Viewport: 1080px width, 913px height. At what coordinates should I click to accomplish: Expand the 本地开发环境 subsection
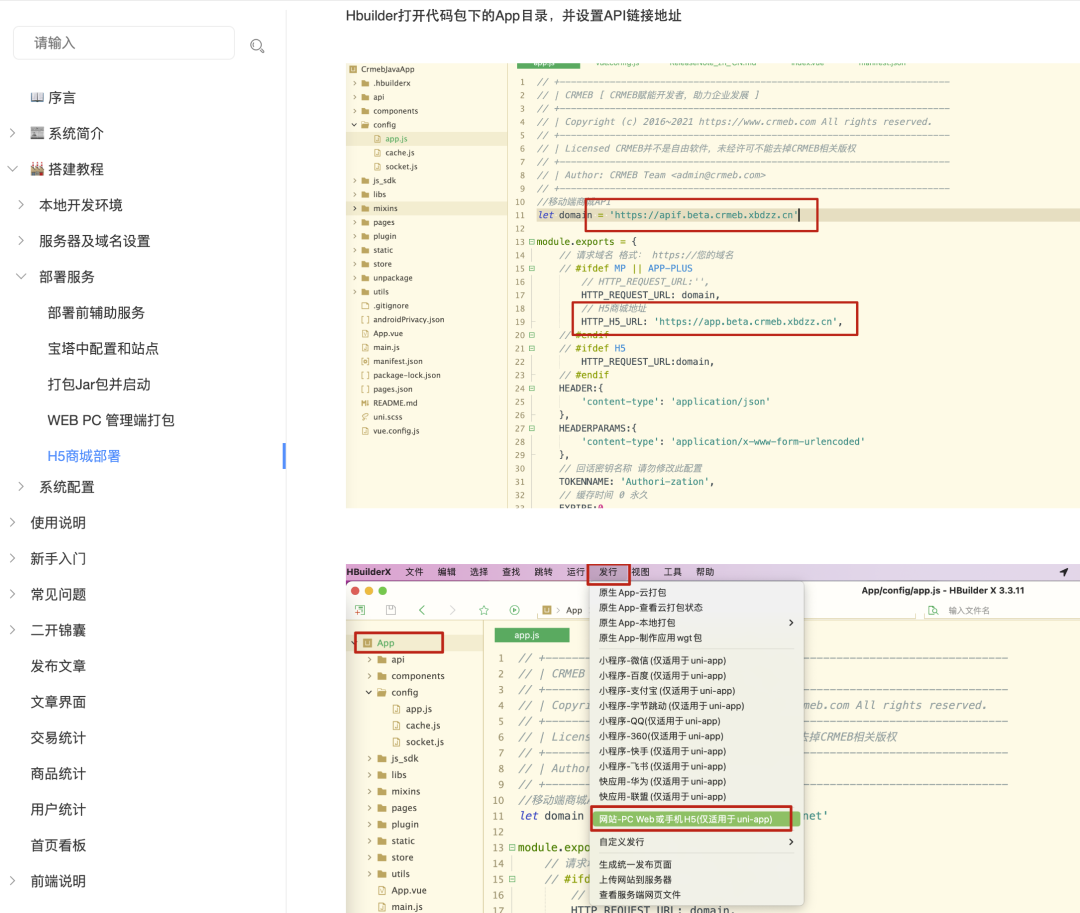click(x=21, y=204)
